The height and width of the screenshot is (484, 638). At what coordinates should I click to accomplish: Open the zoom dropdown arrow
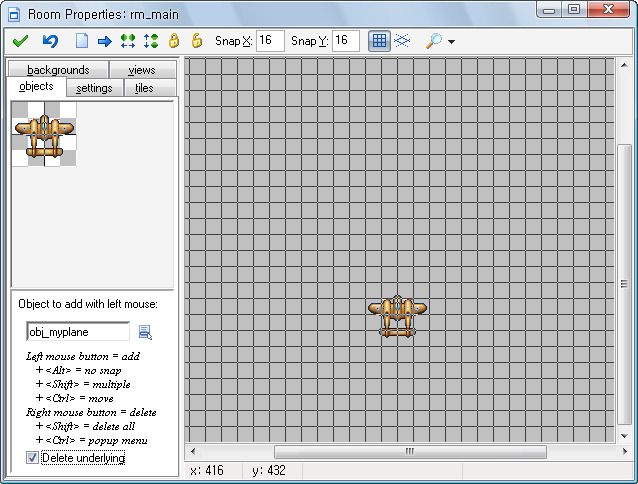(451, 41)
